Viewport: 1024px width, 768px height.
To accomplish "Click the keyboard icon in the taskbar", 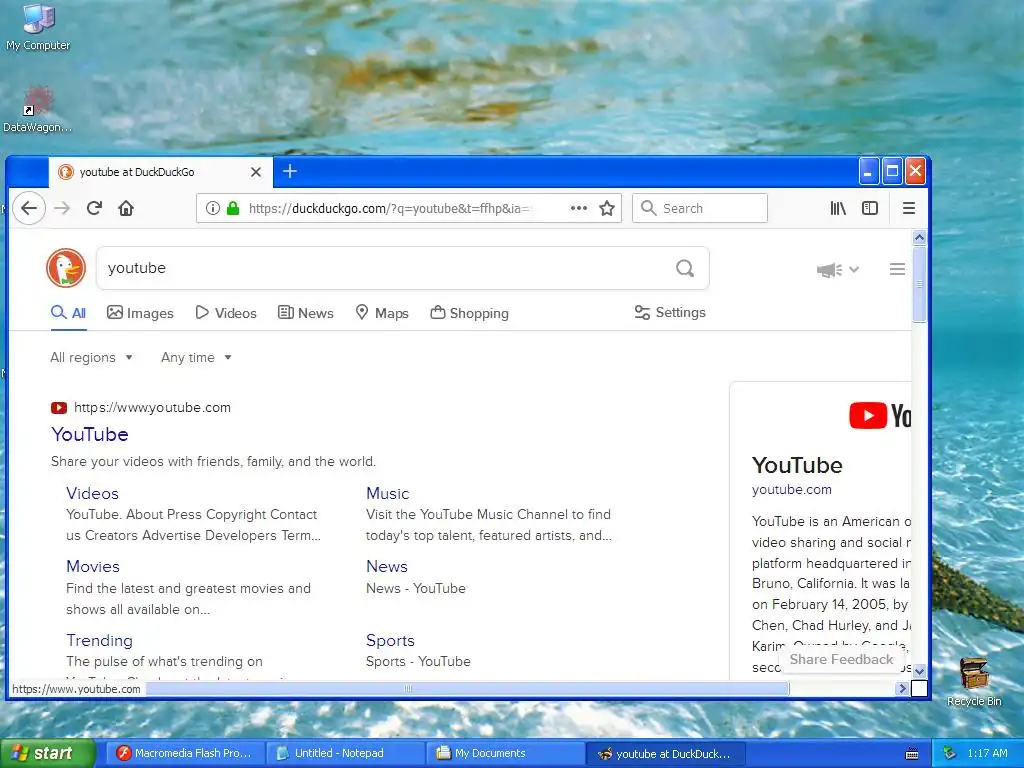I will click(912, 754).
